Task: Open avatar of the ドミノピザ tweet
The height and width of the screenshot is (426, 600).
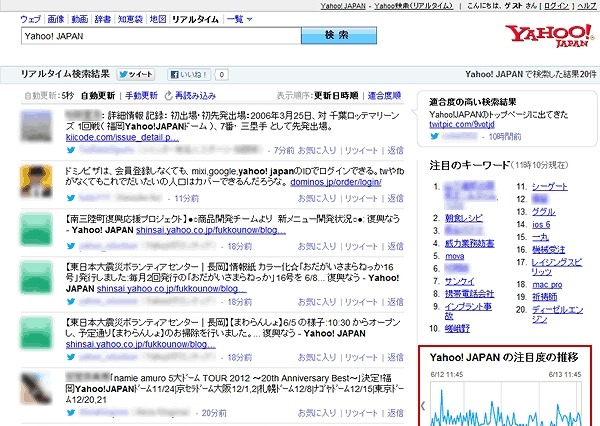Action: coord(36,181)
